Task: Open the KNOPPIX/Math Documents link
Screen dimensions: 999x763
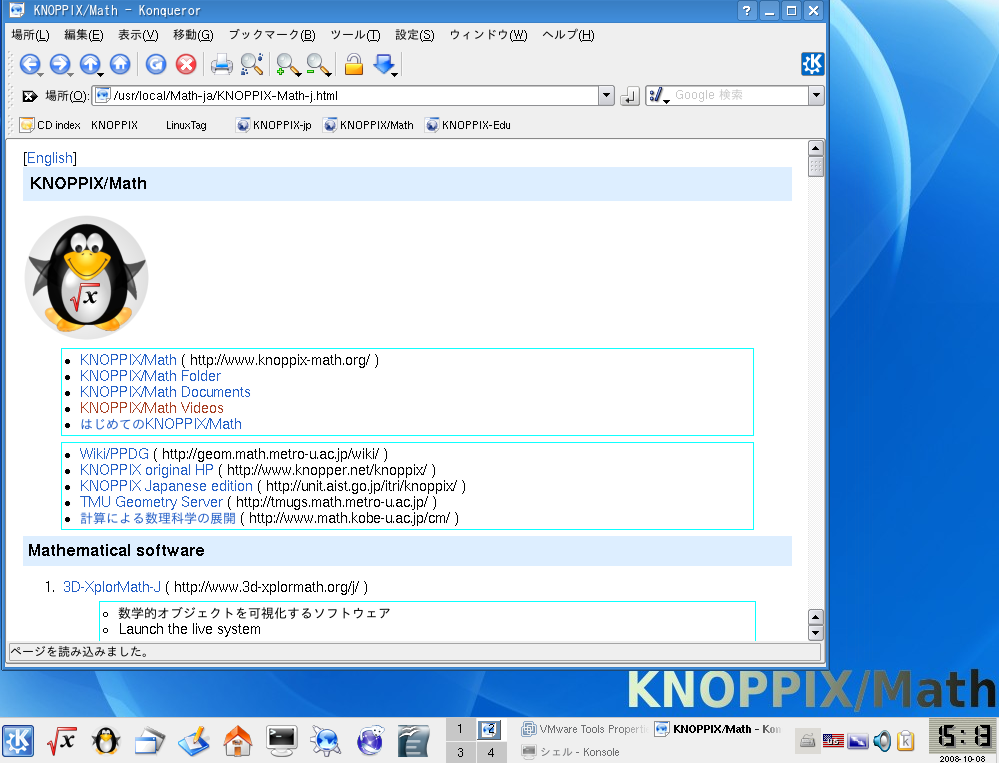Action: click(165, 392)
